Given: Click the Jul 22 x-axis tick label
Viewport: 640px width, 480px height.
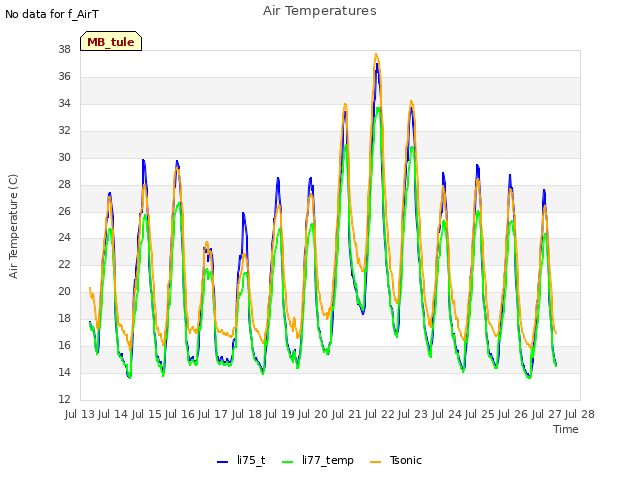Looking at the screenshot, I should coord(380,414).
